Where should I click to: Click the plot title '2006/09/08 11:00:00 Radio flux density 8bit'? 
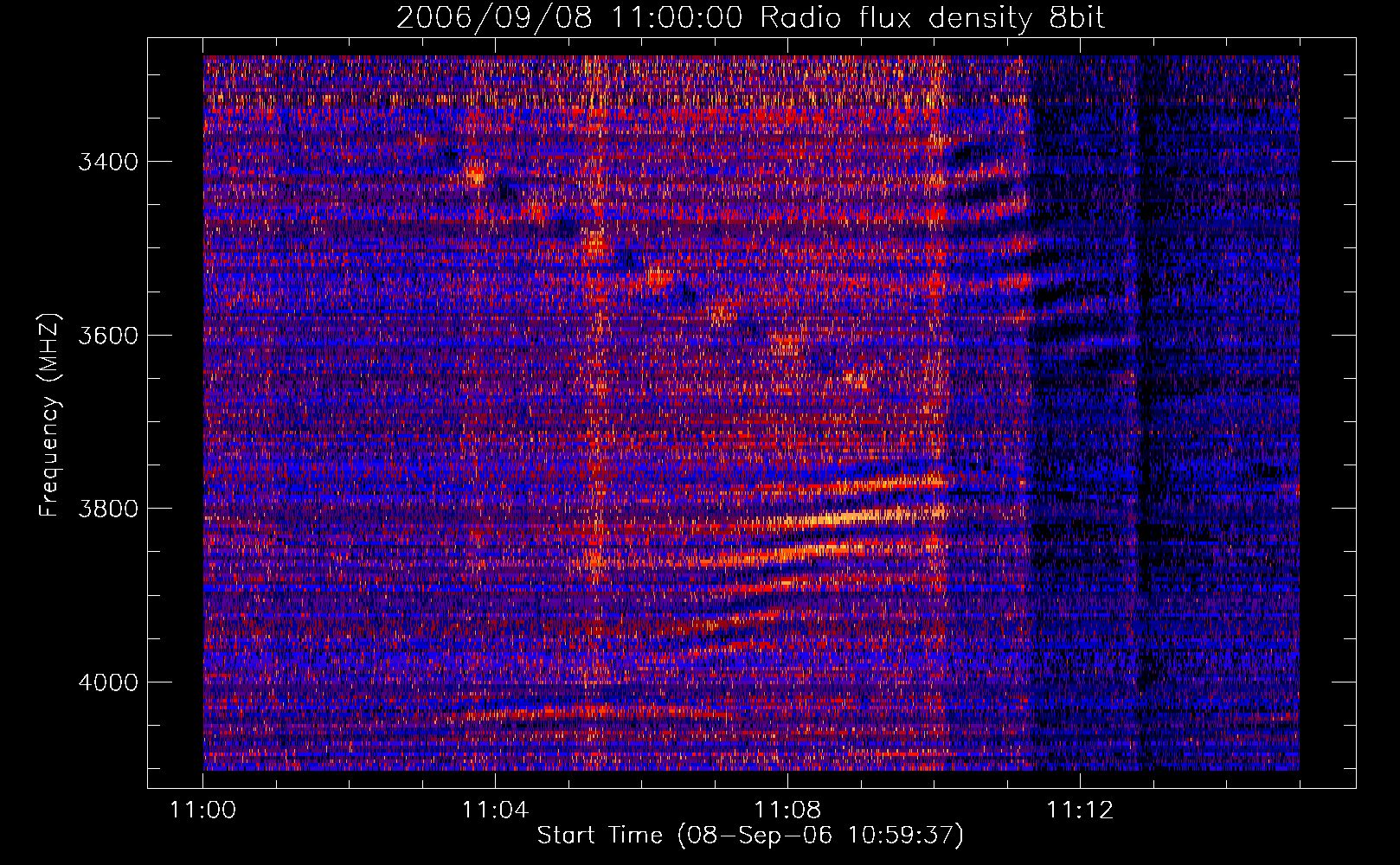pyautogui.click(x=751, y=17)
